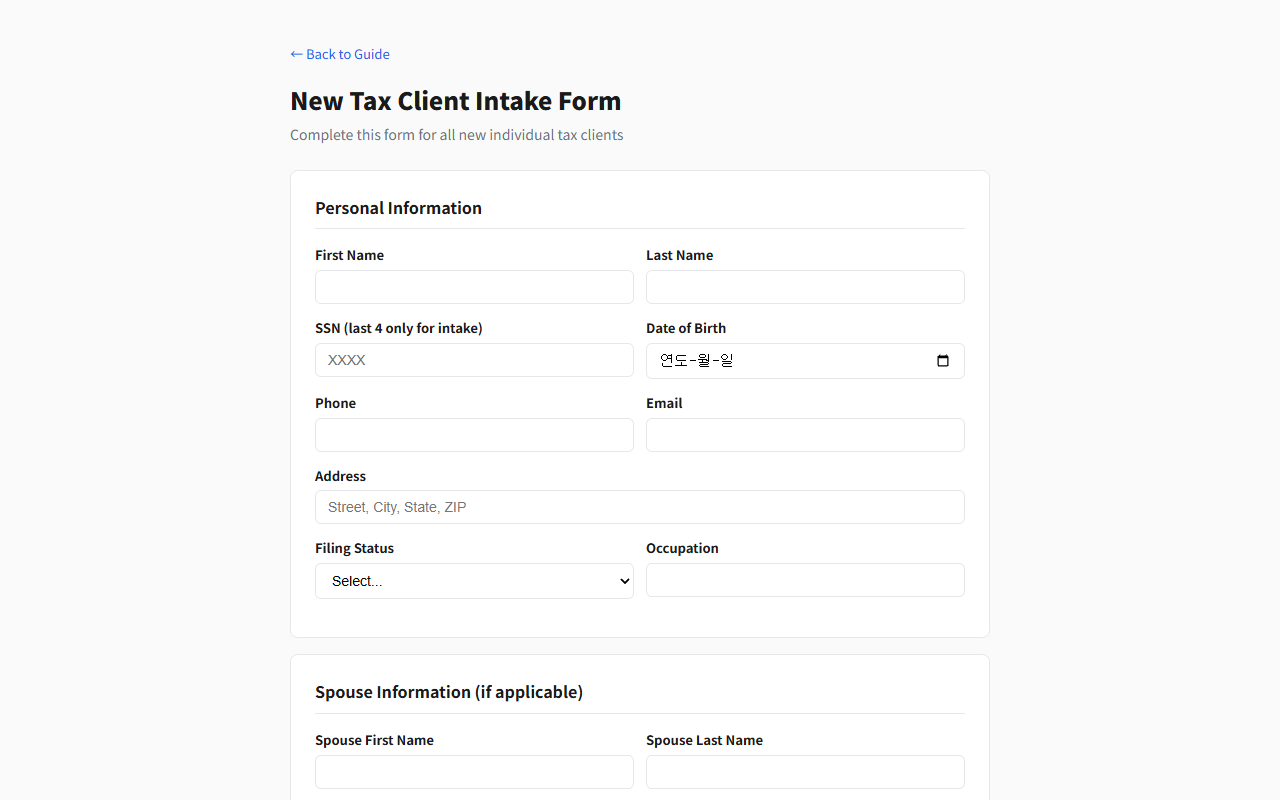Viewport: 1280px width, 800px height.
Task: Select the SSN last 4 input box
Action: 474,360
